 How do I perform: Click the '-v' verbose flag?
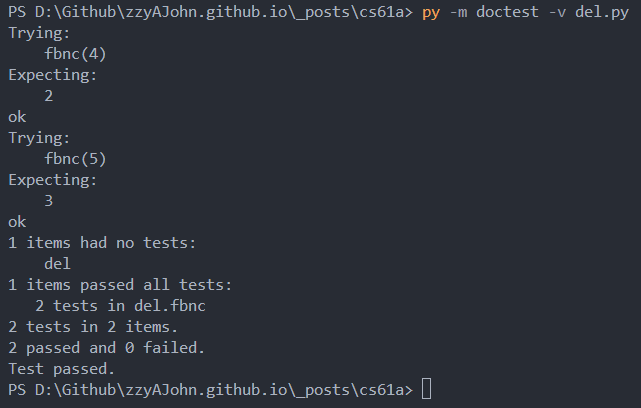[x=557, y=12]
